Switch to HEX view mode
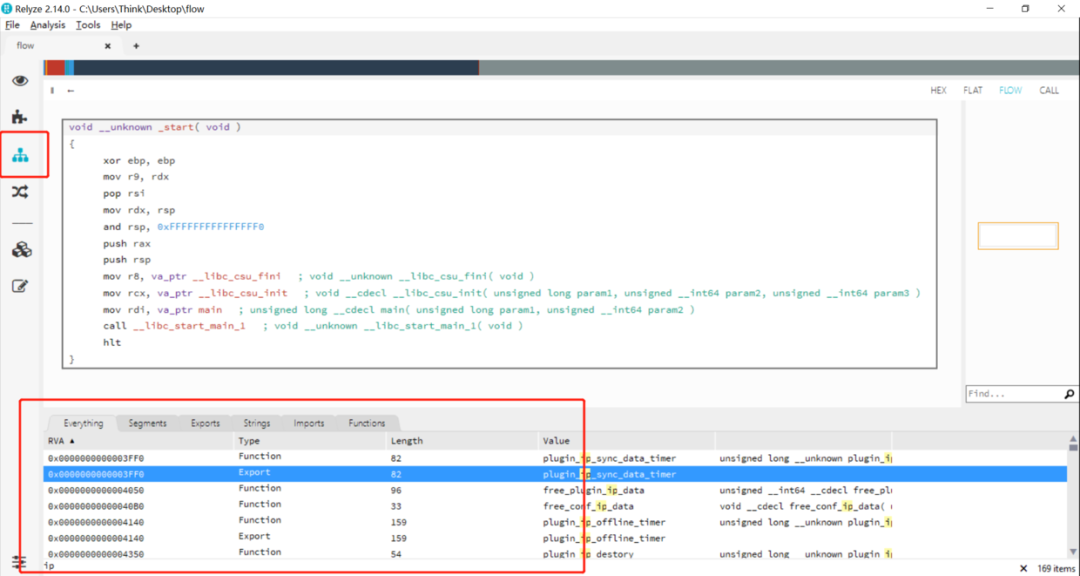The width and height of the screenshot is (1080, 576). click(938, 90)
